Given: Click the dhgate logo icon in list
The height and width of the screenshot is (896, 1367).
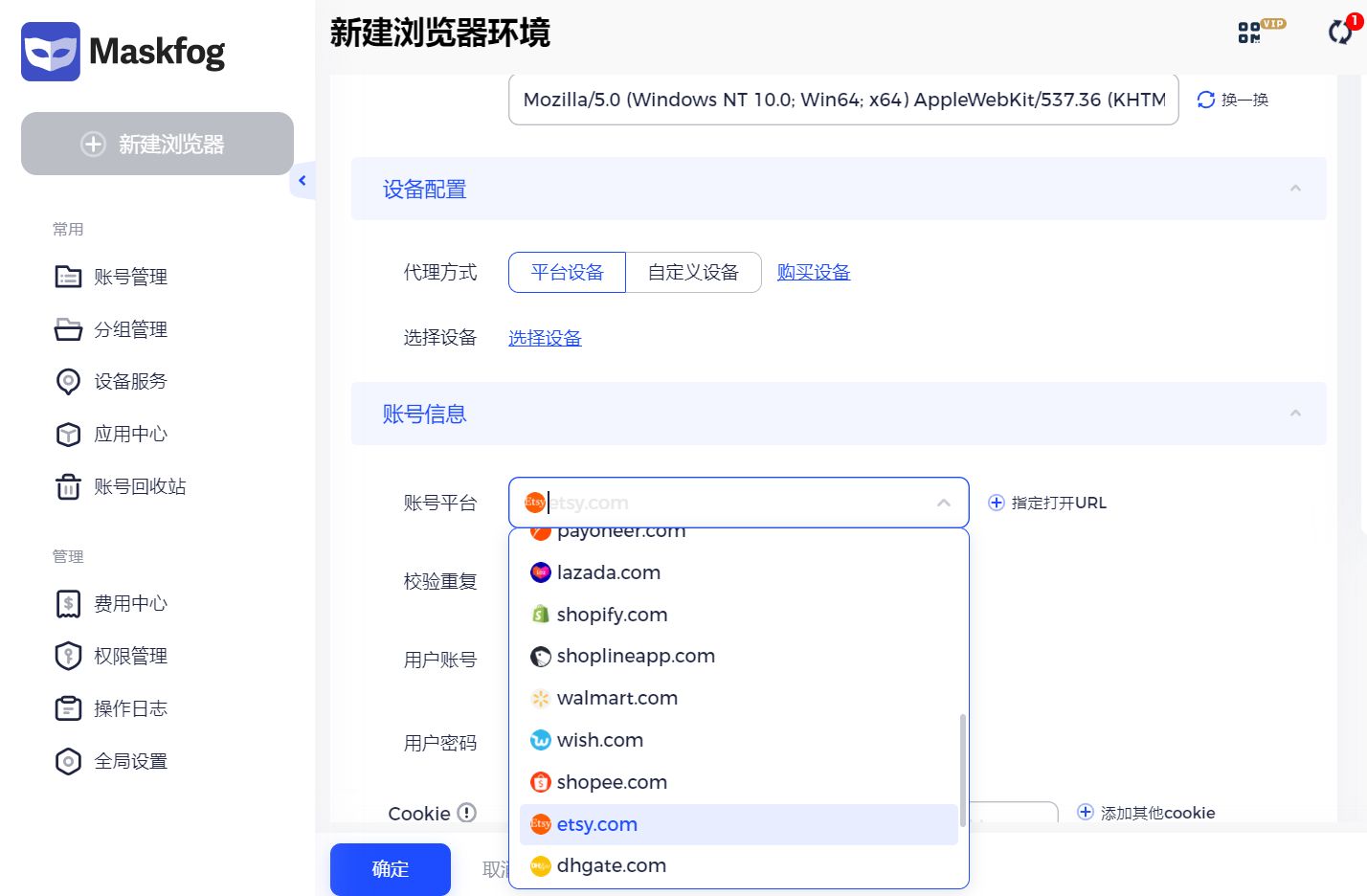Looking at the screenshot, I should [541, 866].
